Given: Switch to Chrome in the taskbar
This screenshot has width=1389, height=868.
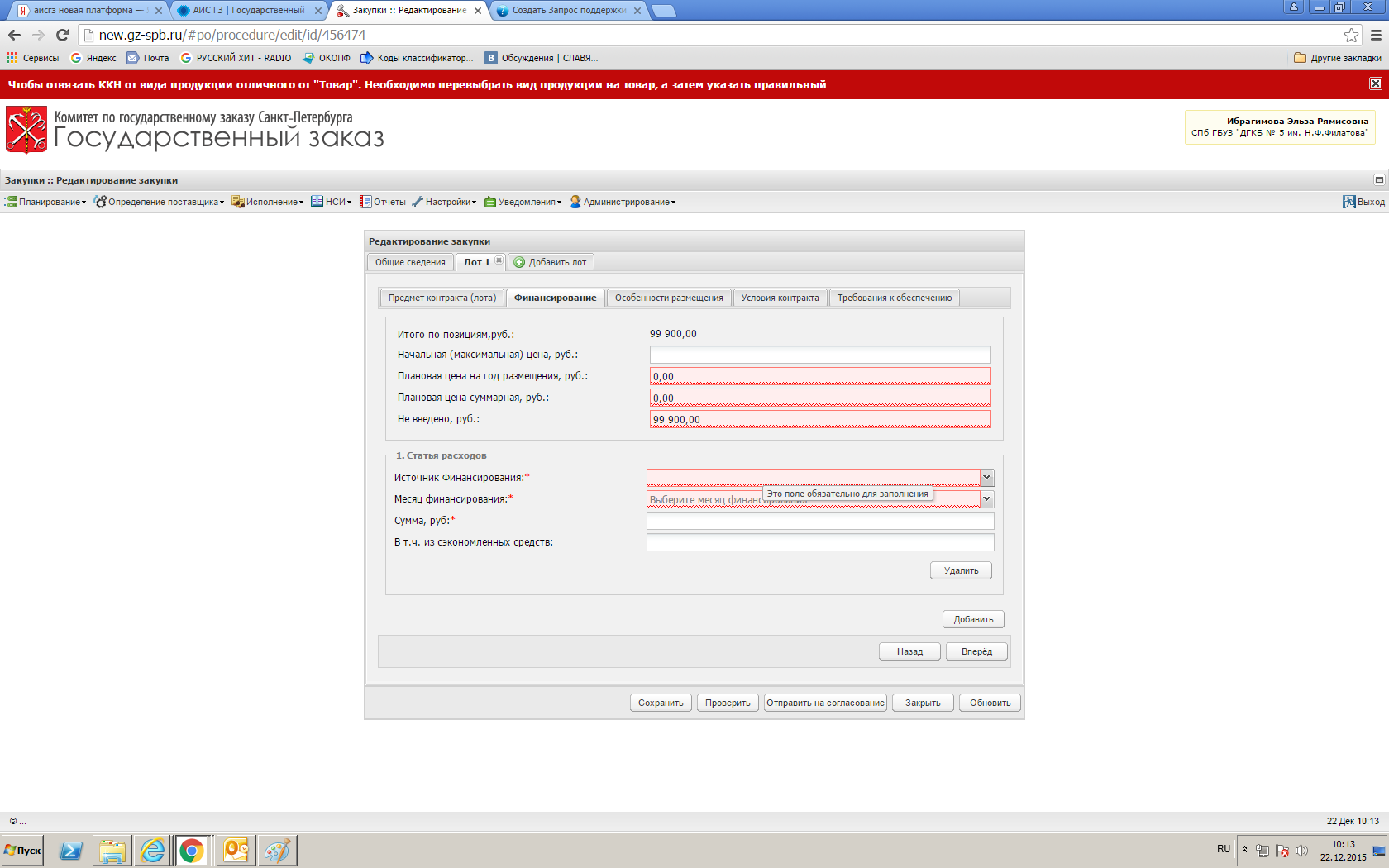Looking at the screenshot, I should pyautogui.click(x=192, y=850).
